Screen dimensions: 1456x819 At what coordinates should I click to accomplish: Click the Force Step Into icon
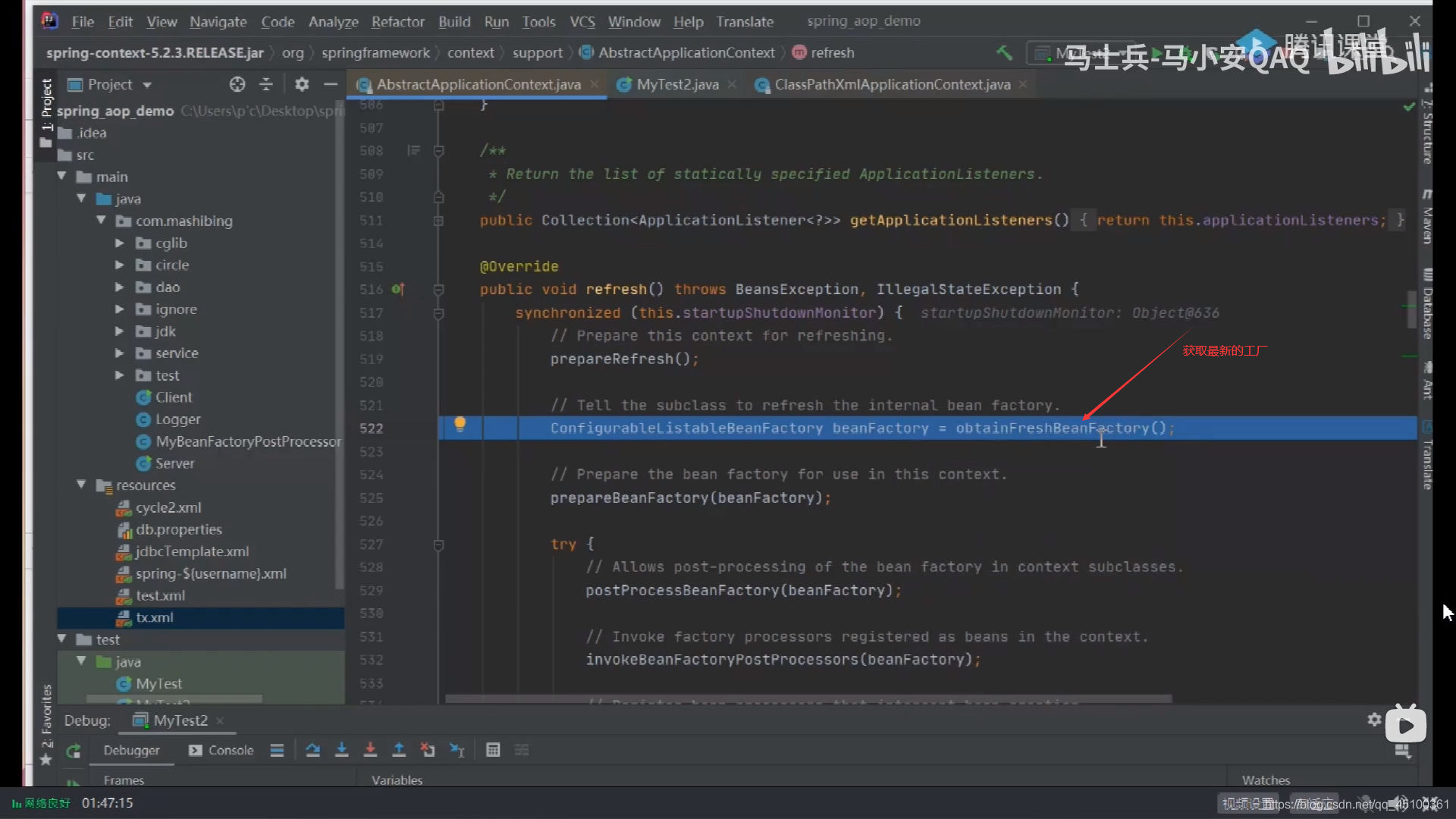[370, 750]
